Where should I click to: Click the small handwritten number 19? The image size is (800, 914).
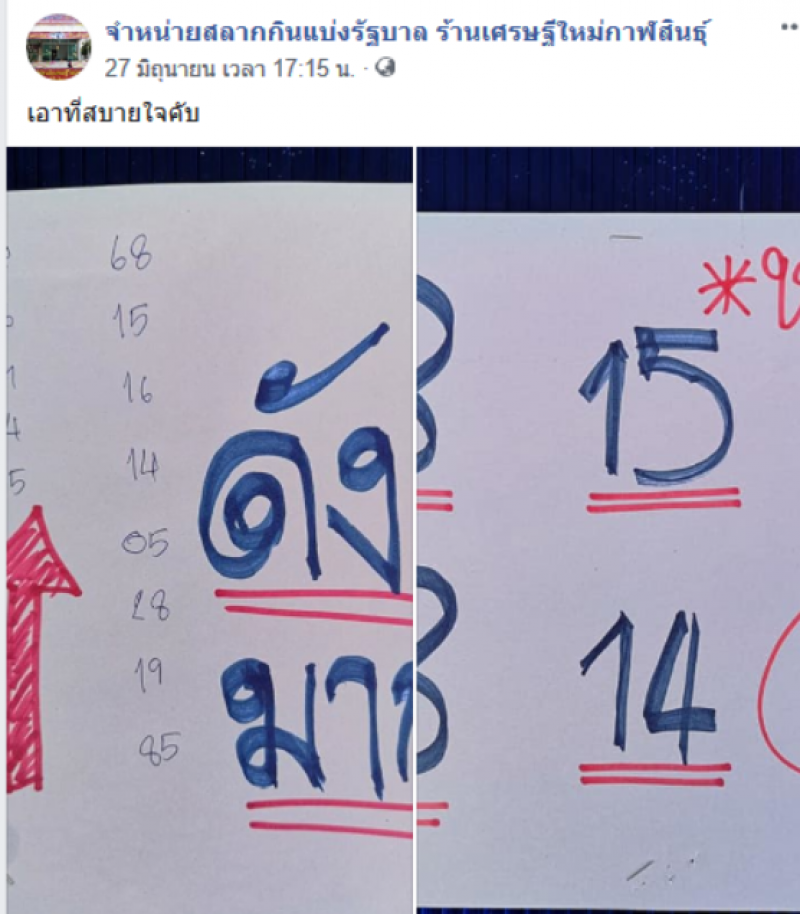tap(148, 675)
